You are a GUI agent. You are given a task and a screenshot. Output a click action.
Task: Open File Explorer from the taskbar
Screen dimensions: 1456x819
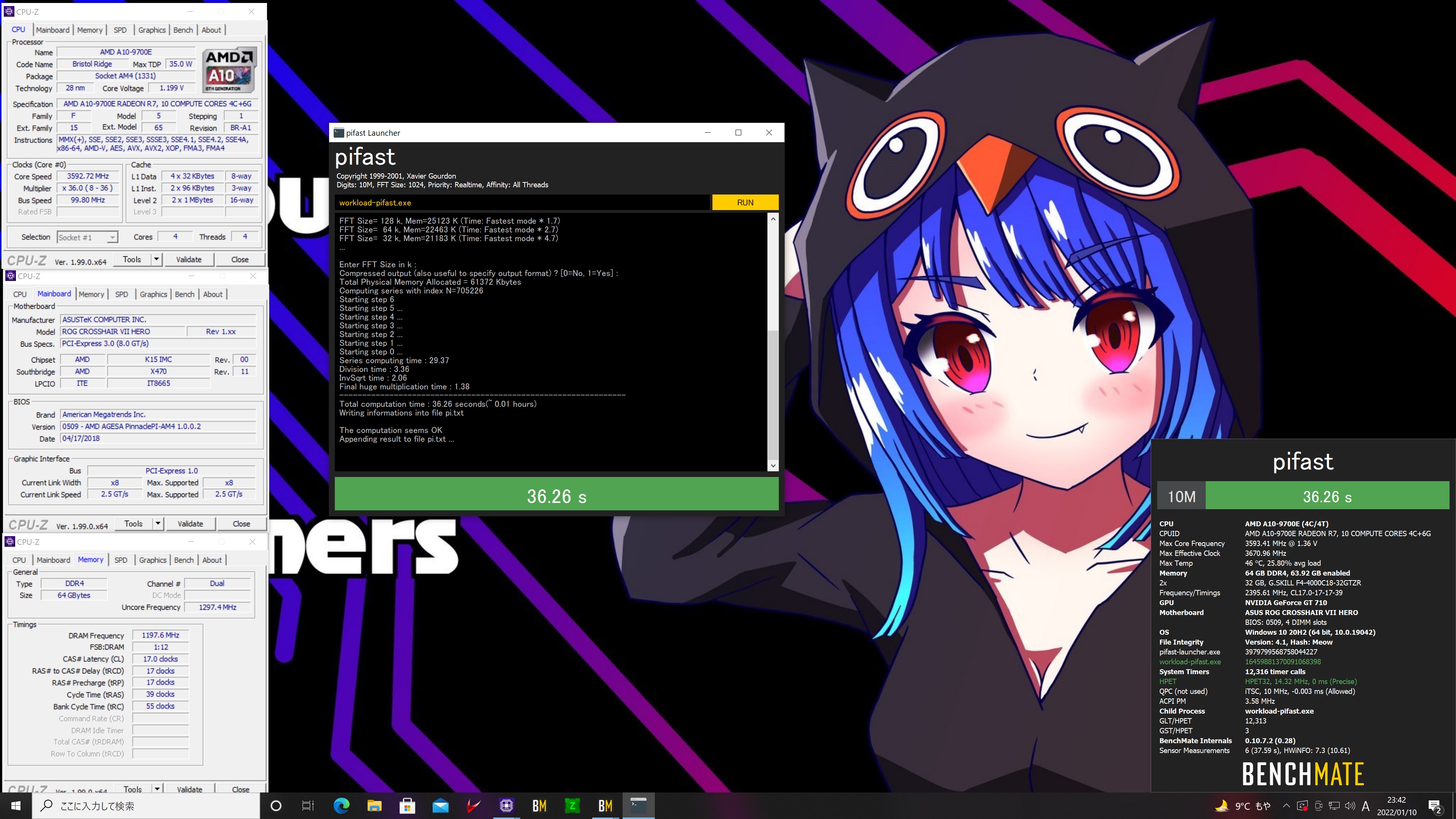(x=374, y=805)
